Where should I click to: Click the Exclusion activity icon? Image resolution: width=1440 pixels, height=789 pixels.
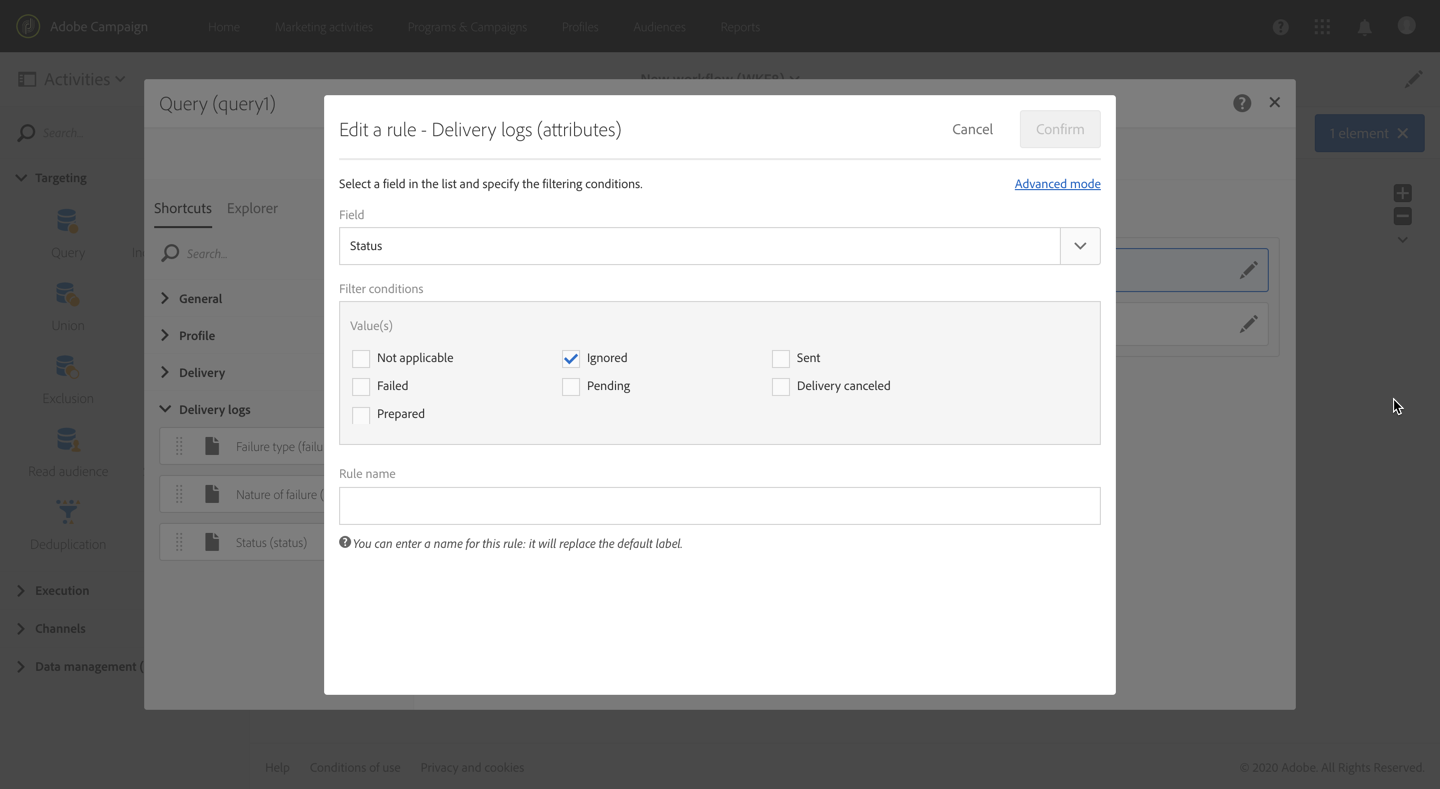click(68, 368)
